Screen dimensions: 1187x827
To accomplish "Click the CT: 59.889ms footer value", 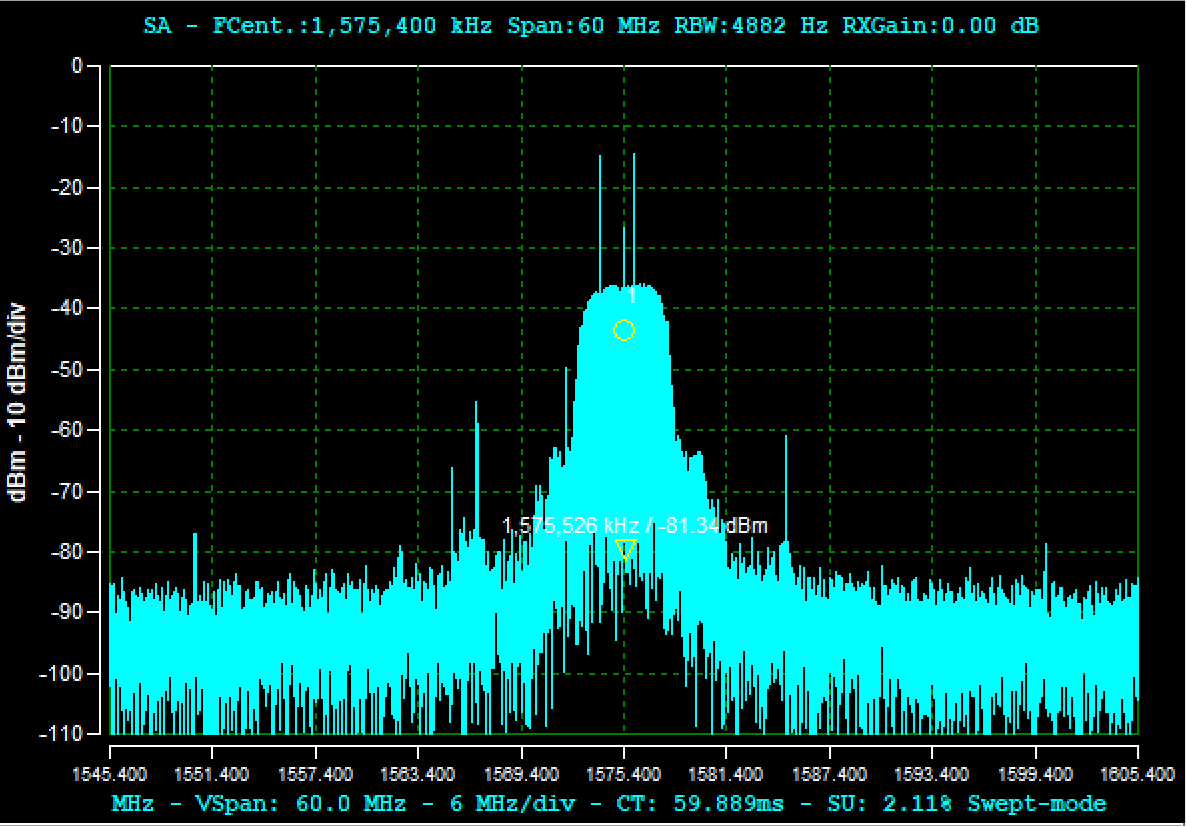I will point(699,804).
